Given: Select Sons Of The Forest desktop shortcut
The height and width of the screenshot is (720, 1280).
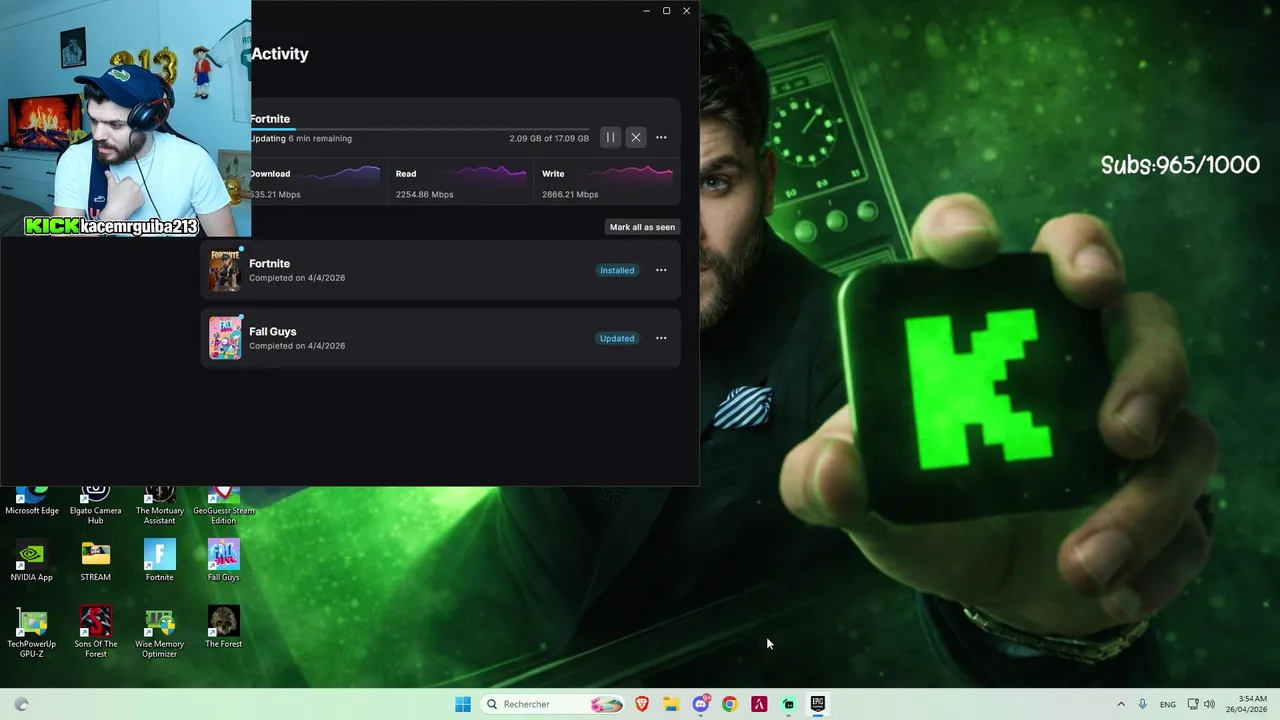Looking at the screenshot, I should pos(96,632).
